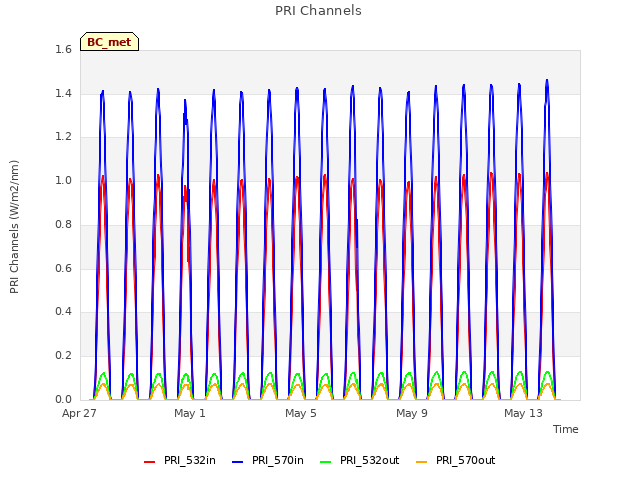Click the 1.0 y-axis tick label
This screenshot has width=640, height=480.
click(63, 180)
